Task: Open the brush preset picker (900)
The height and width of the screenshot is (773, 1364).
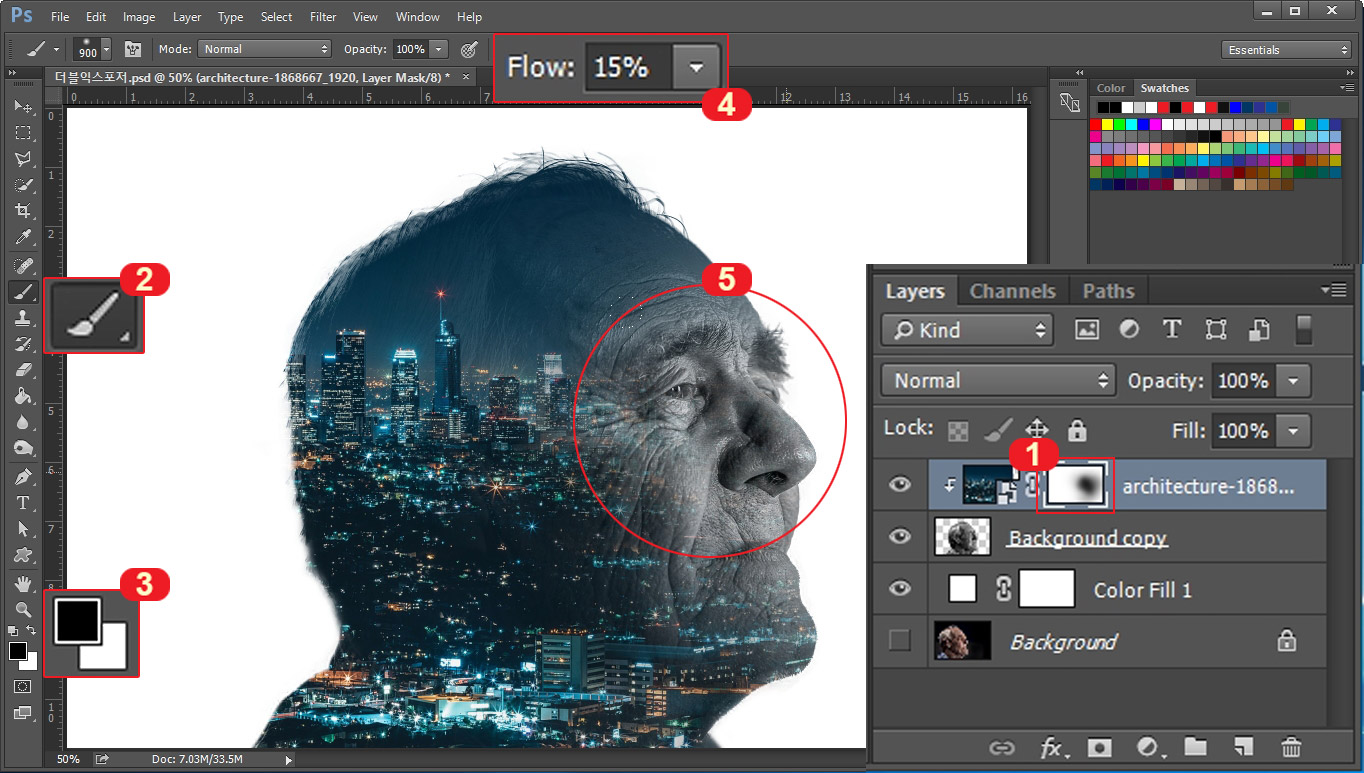Action: pos(93,49)
